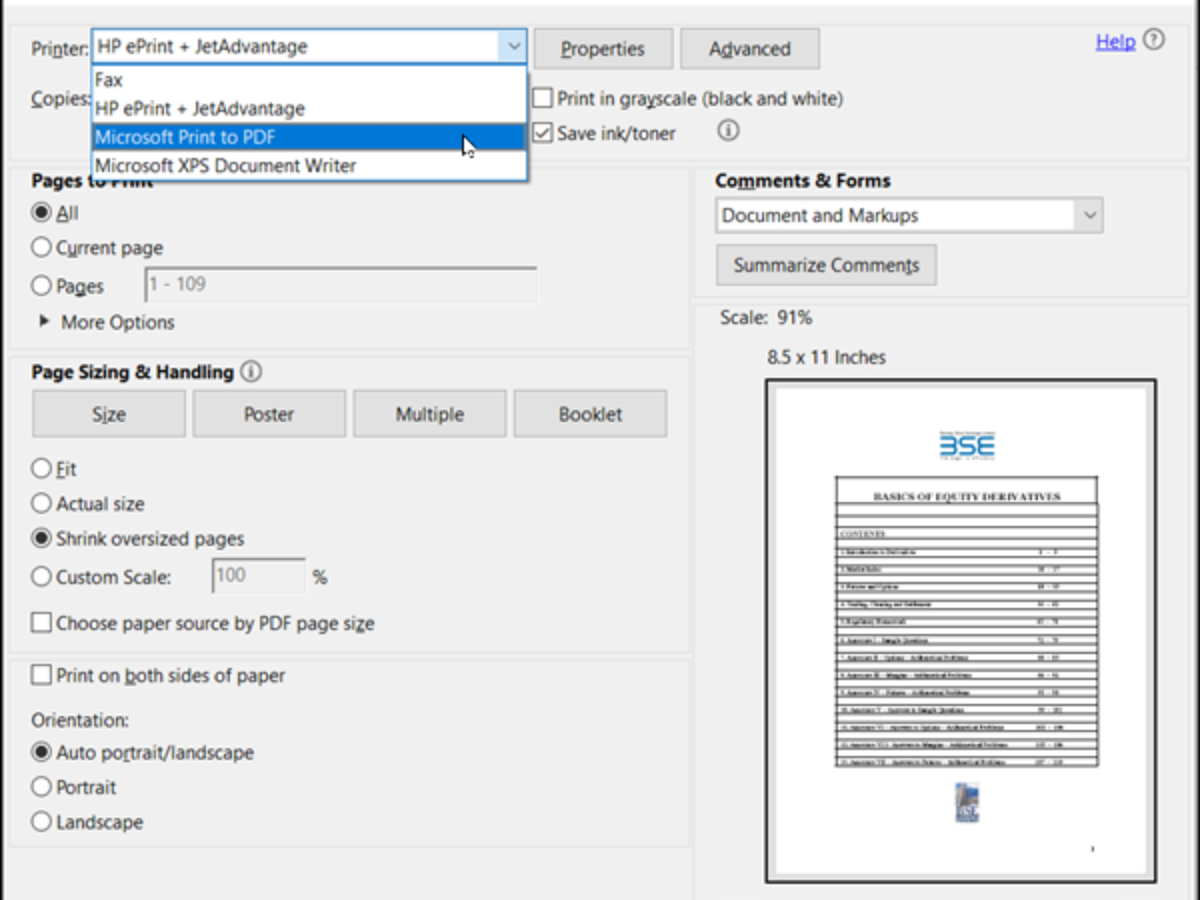Image resolution: width=1200 pixels, height=900 pixels.
Task: Click Summarize Comments button
Action: (x=826, y=265)
